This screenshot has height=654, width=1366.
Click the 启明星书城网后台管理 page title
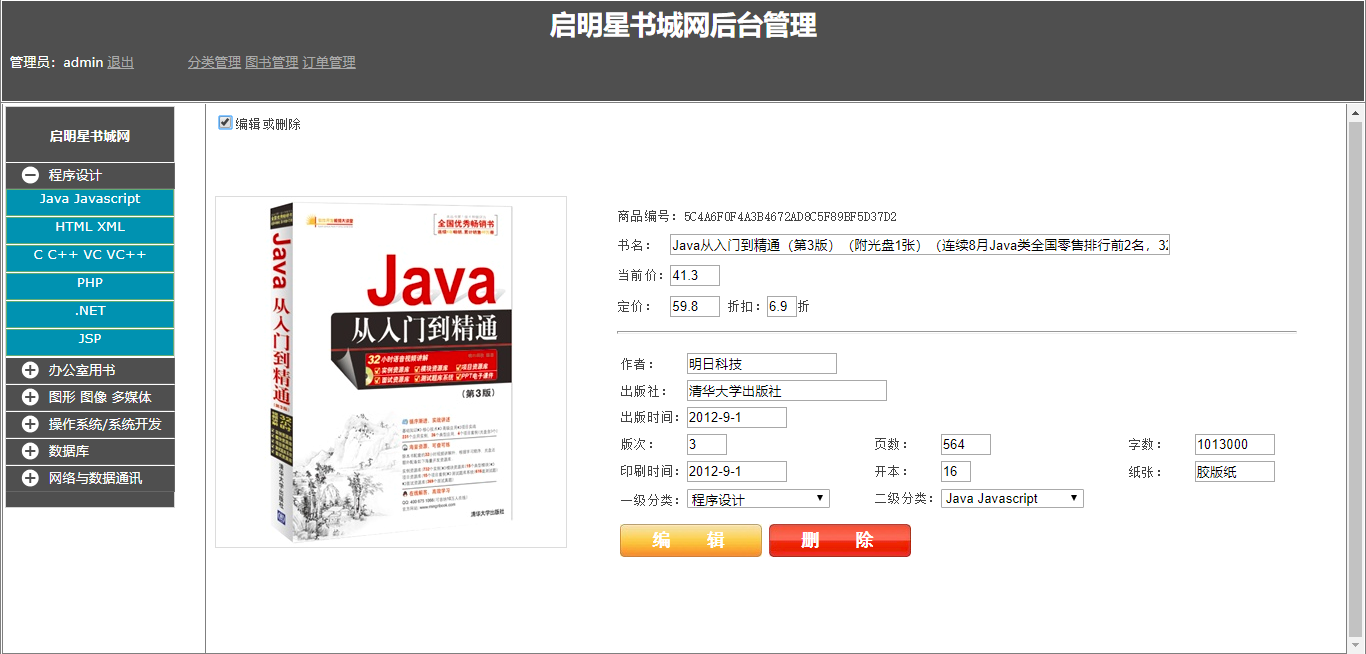(x=683, y=25)
